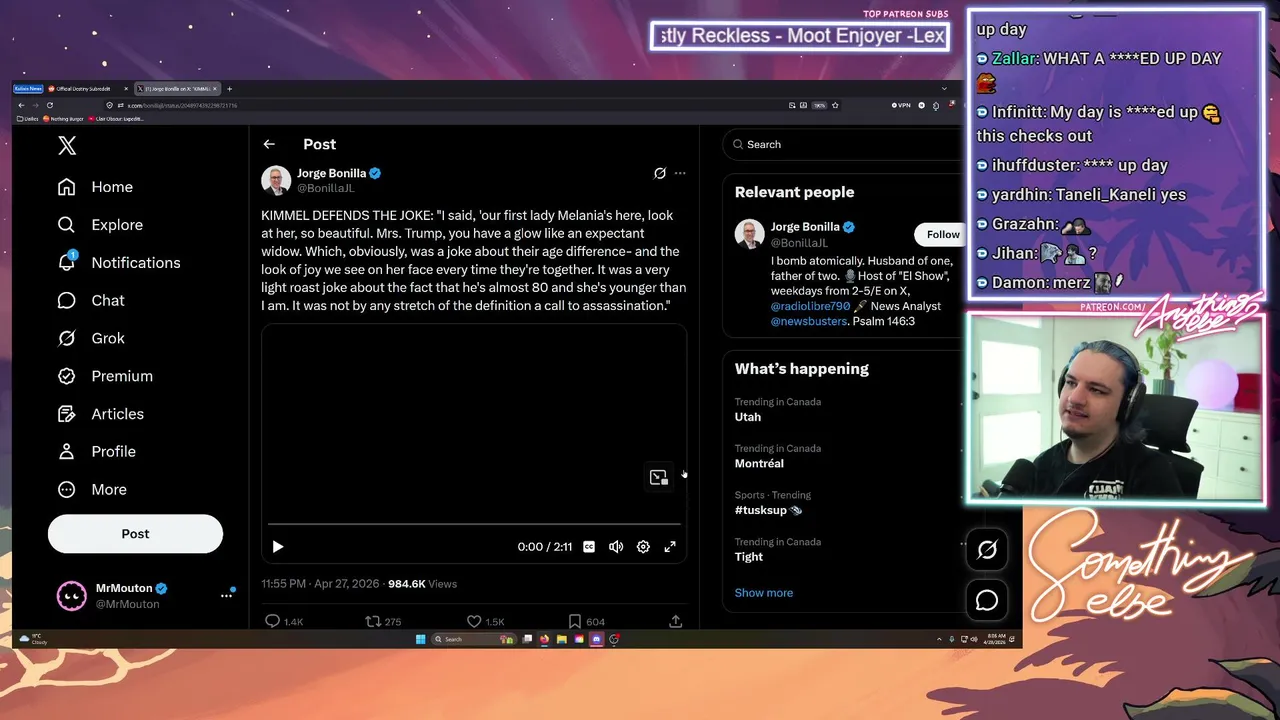
Task: Enter video fullscreen mode
Action: (670, 547)
